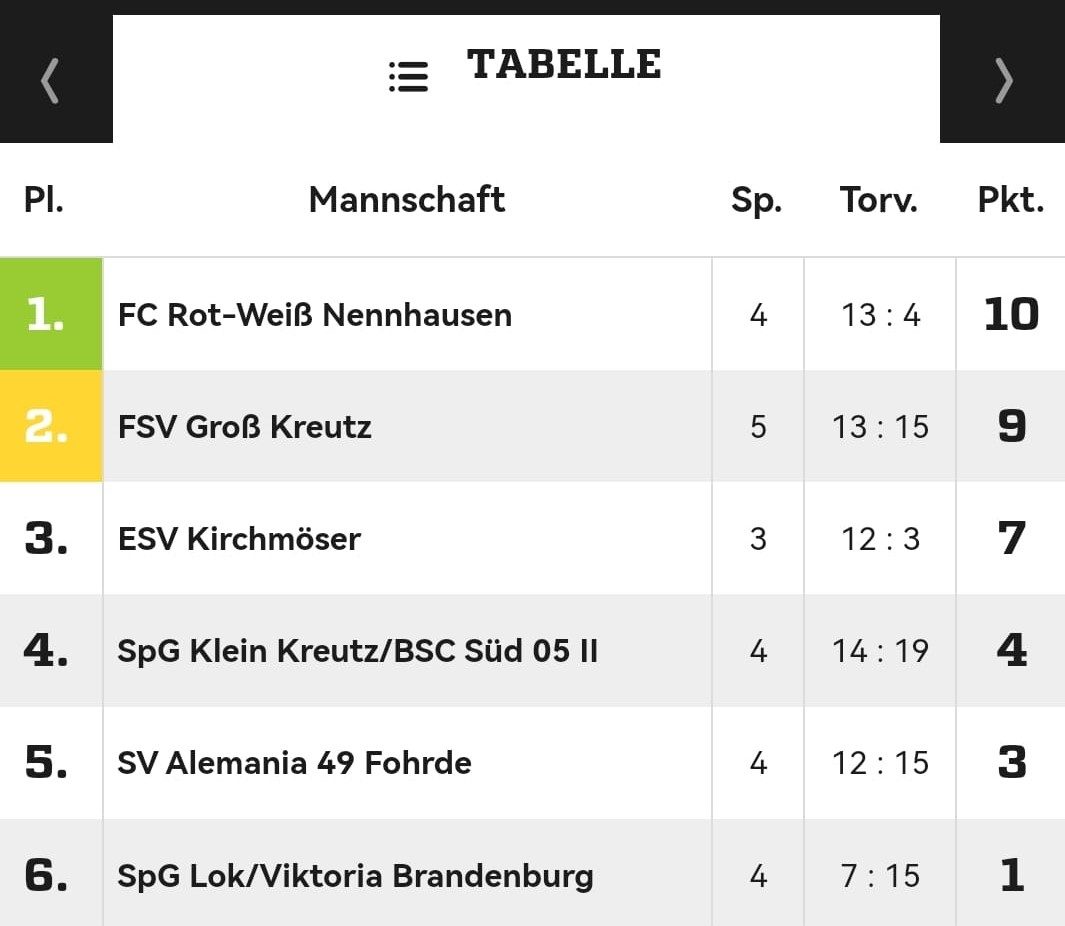Image resolution: width=1065 pixels, height=926 pixels.
Task: Click the left chevron arrow
Action: click(50, 81)
